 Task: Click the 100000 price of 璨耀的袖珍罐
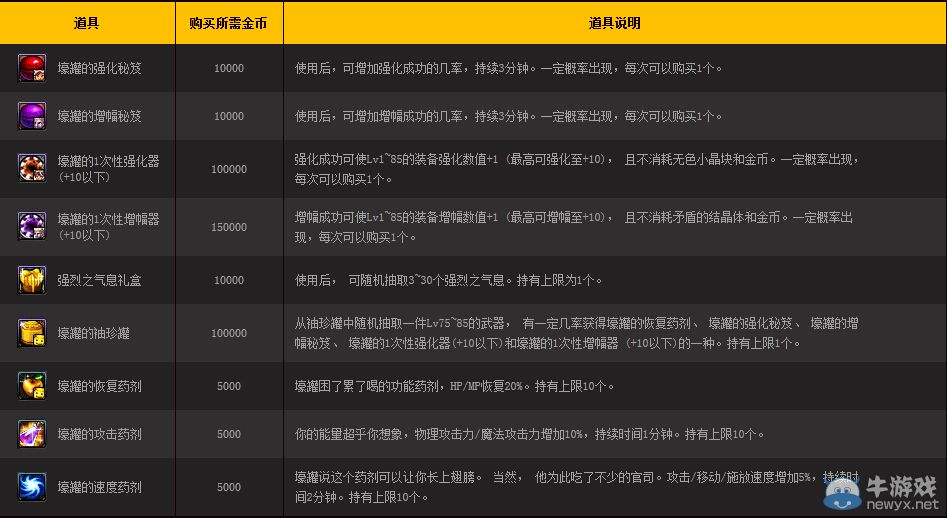(x=229, y=333)
